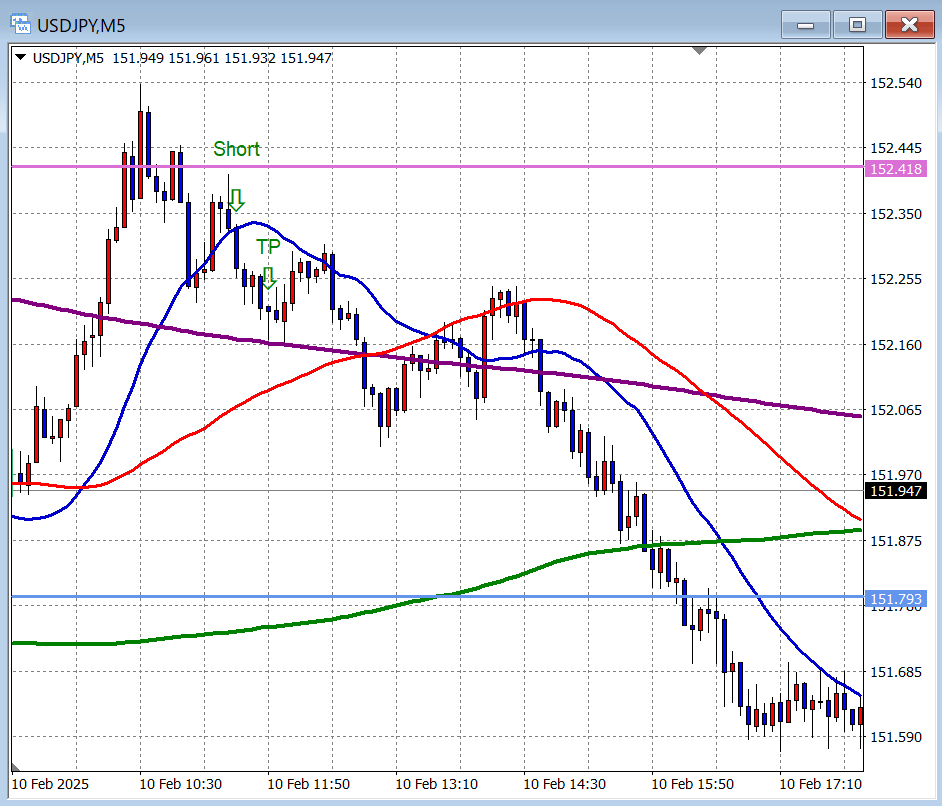Click the green arrow below the Short label

pyautogui.click(x=236, y=199)
